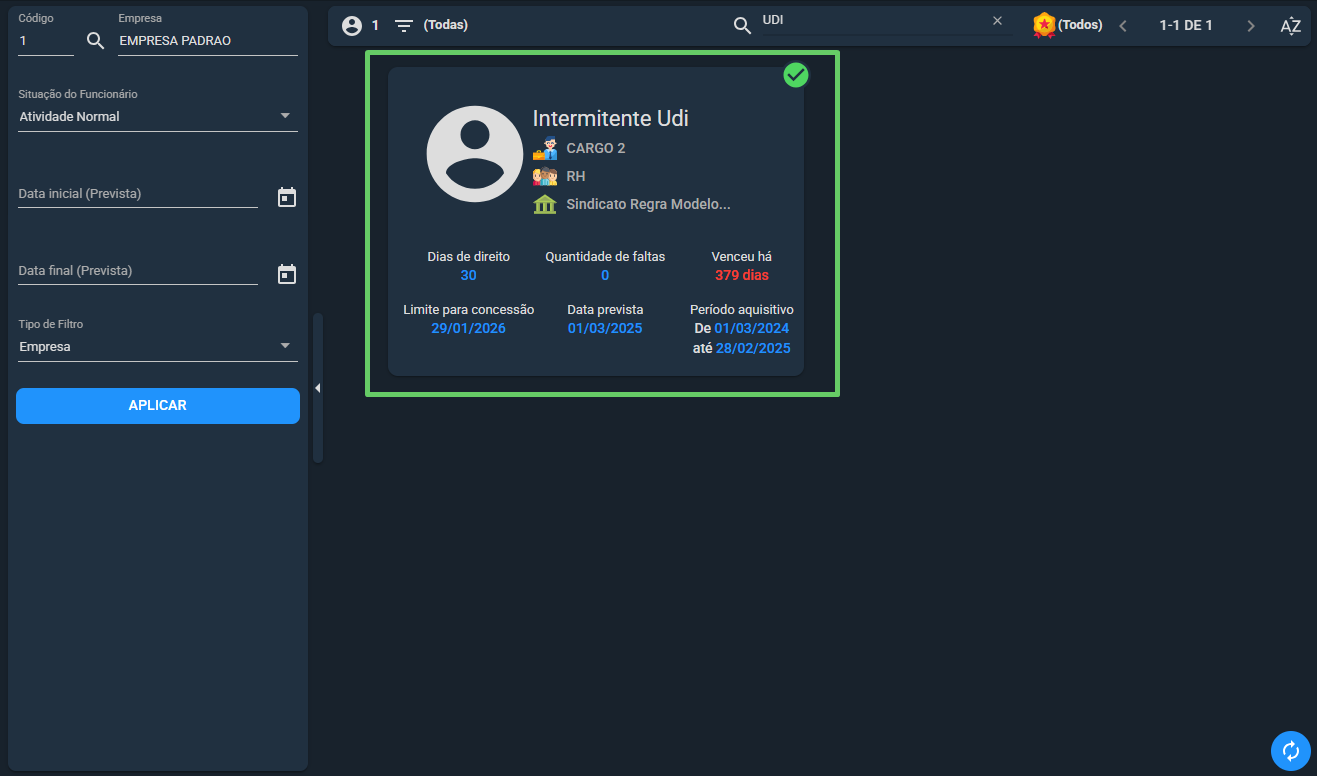1317x776 pixels.
Task: Click the Sindicato Regra Modelo... text
Action: [649, 204]
